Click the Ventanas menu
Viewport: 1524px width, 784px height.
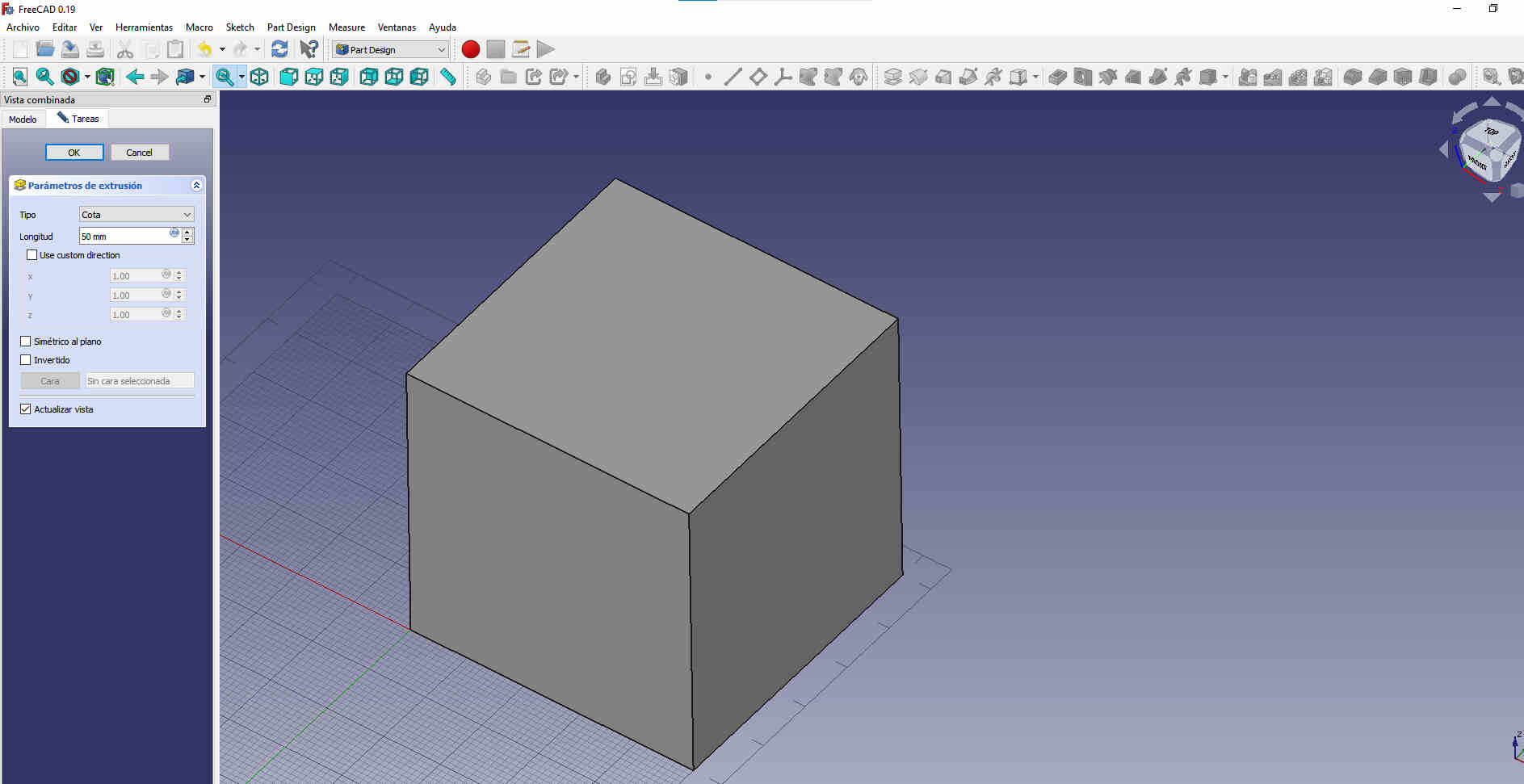pos(397,27)
